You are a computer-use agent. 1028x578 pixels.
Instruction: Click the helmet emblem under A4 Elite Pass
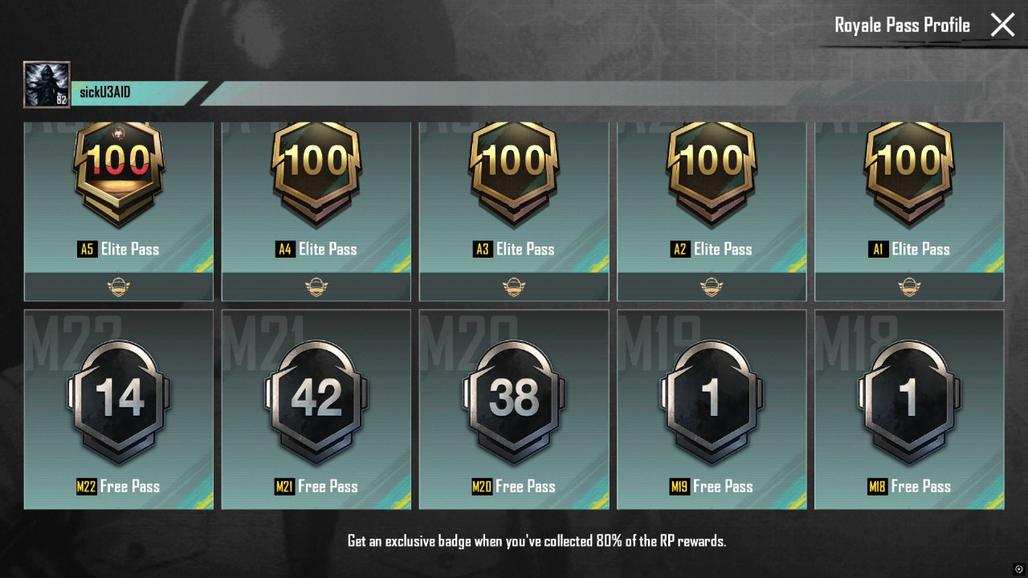click(316, 287)
